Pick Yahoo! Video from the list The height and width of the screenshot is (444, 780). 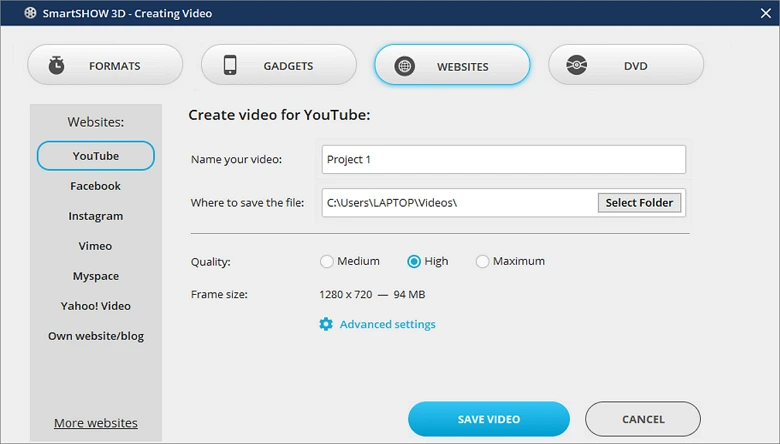click(x=96, y=306)
